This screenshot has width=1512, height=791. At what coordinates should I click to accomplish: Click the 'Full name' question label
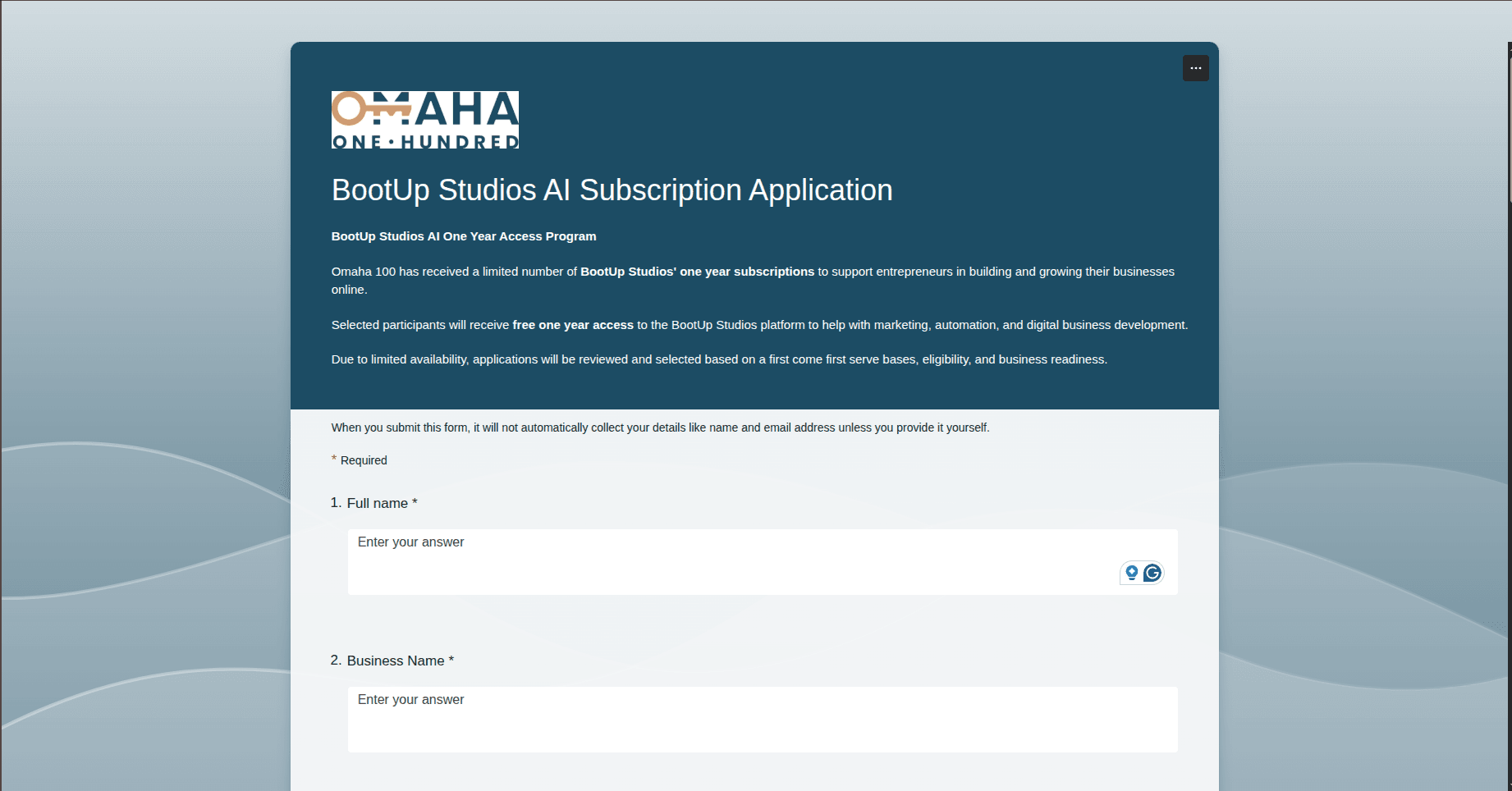pyautogui.click(x=377, y=503)
